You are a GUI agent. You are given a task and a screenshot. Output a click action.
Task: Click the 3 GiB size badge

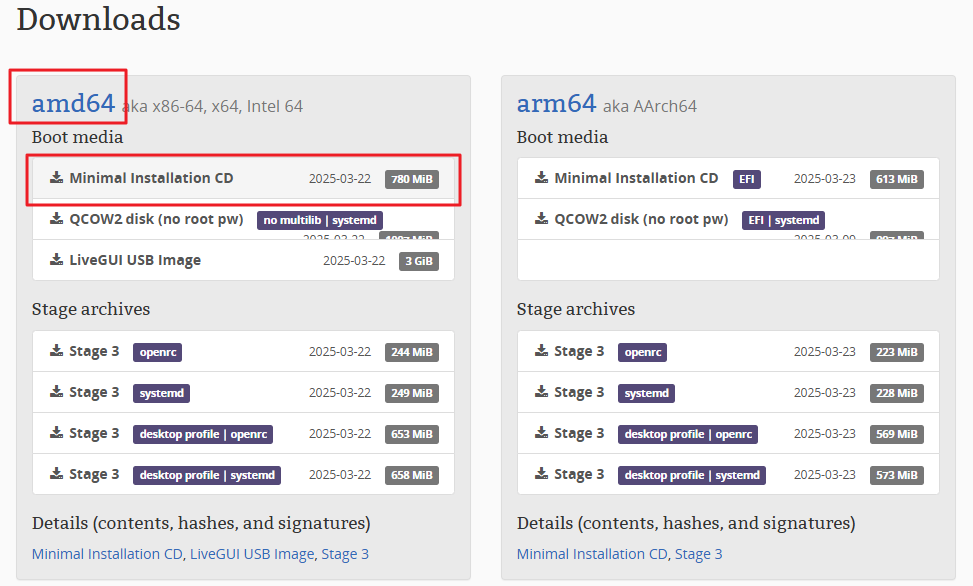tap(419, 261)
